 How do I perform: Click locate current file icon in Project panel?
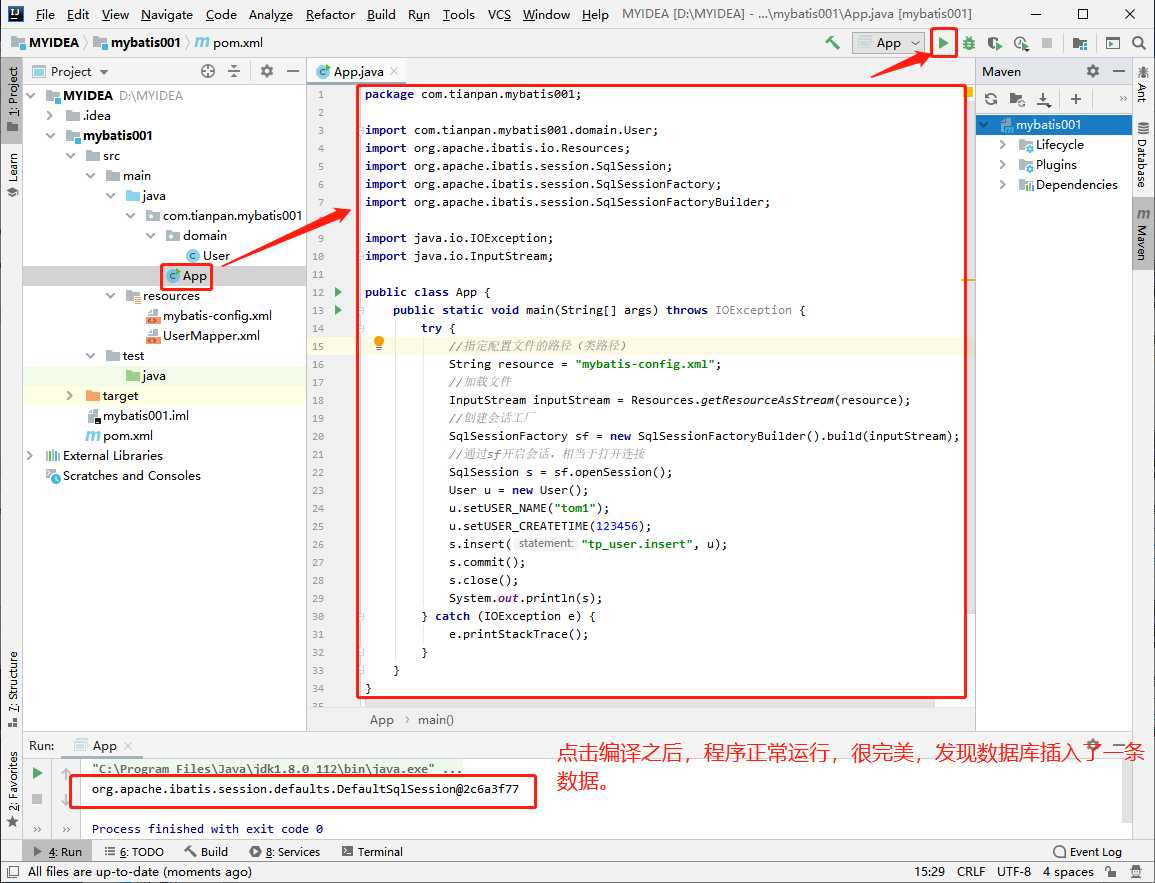pyautogui.click(x=208, y=71)
